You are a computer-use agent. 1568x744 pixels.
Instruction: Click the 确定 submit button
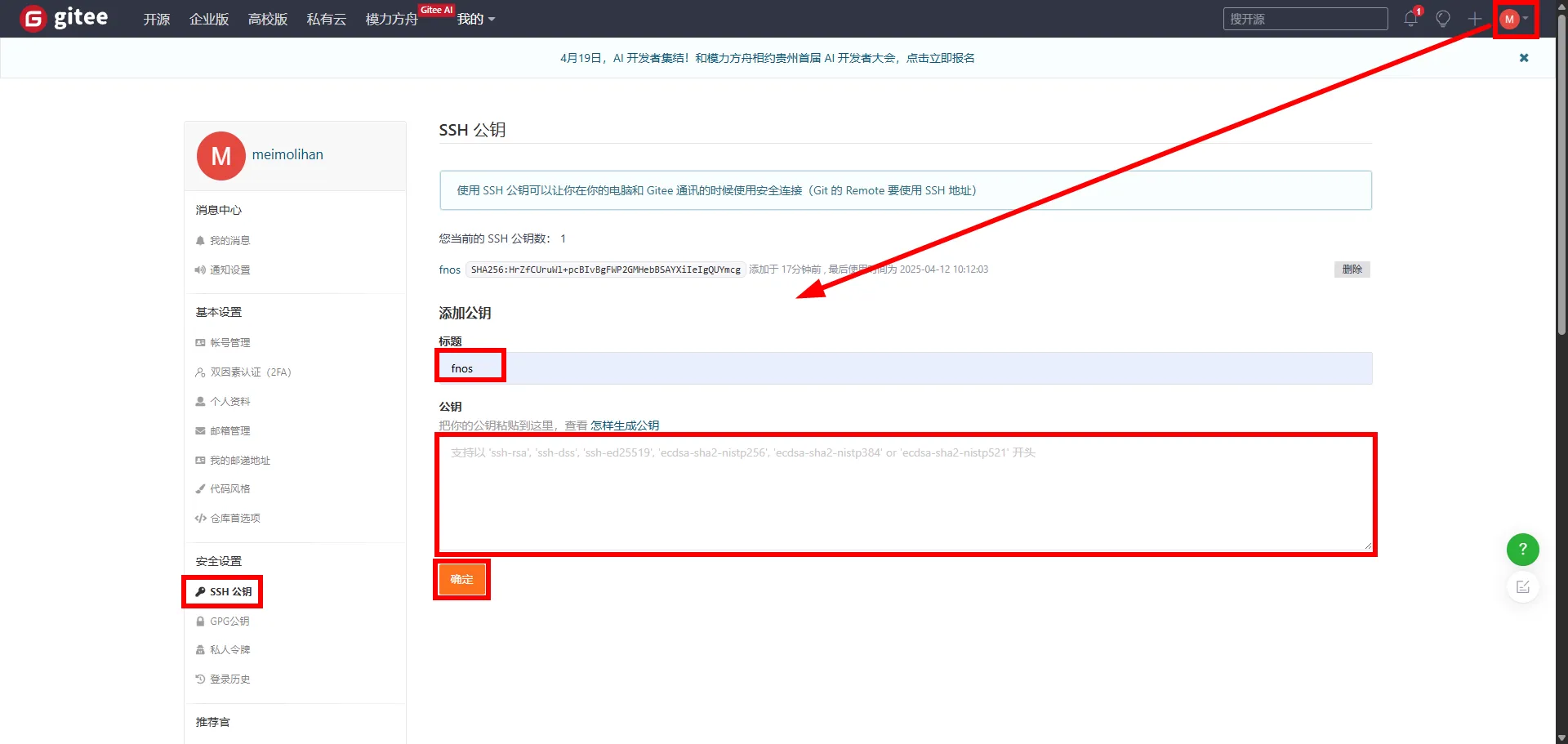pyautogui.click(x=461, y=580)
